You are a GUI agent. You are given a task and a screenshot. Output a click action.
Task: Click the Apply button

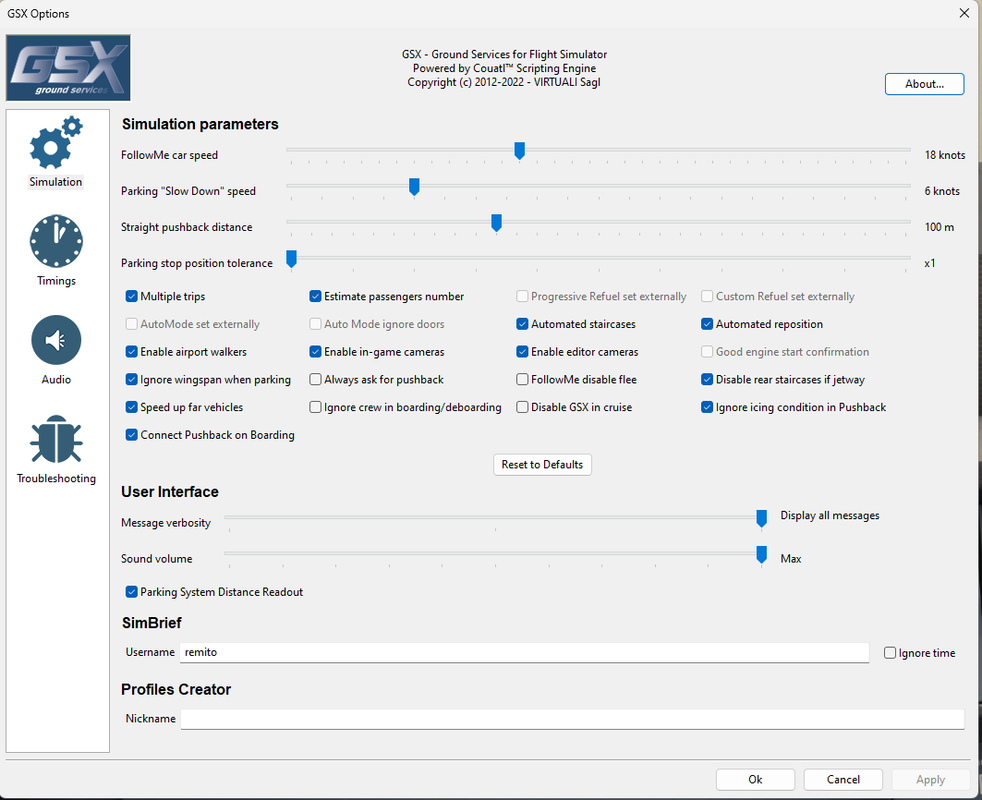(930, 779)
